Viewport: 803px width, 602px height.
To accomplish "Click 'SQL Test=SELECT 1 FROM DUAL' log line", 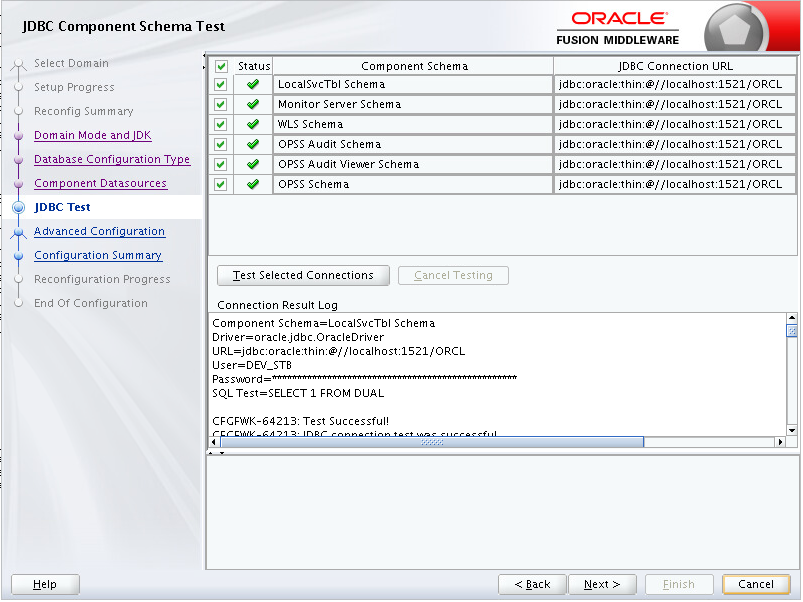I will pyautogui.click(x=298, y=394).
